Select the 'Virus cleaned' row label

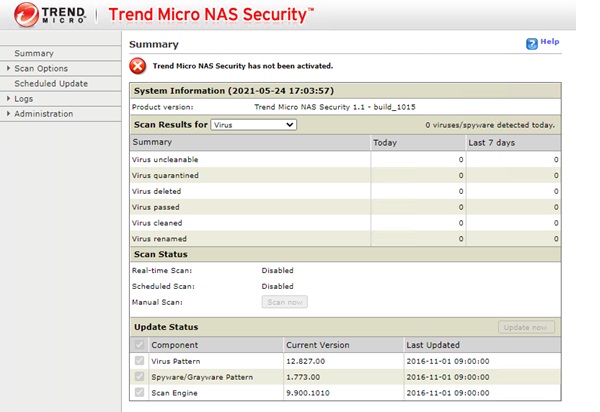click(157, 223)
